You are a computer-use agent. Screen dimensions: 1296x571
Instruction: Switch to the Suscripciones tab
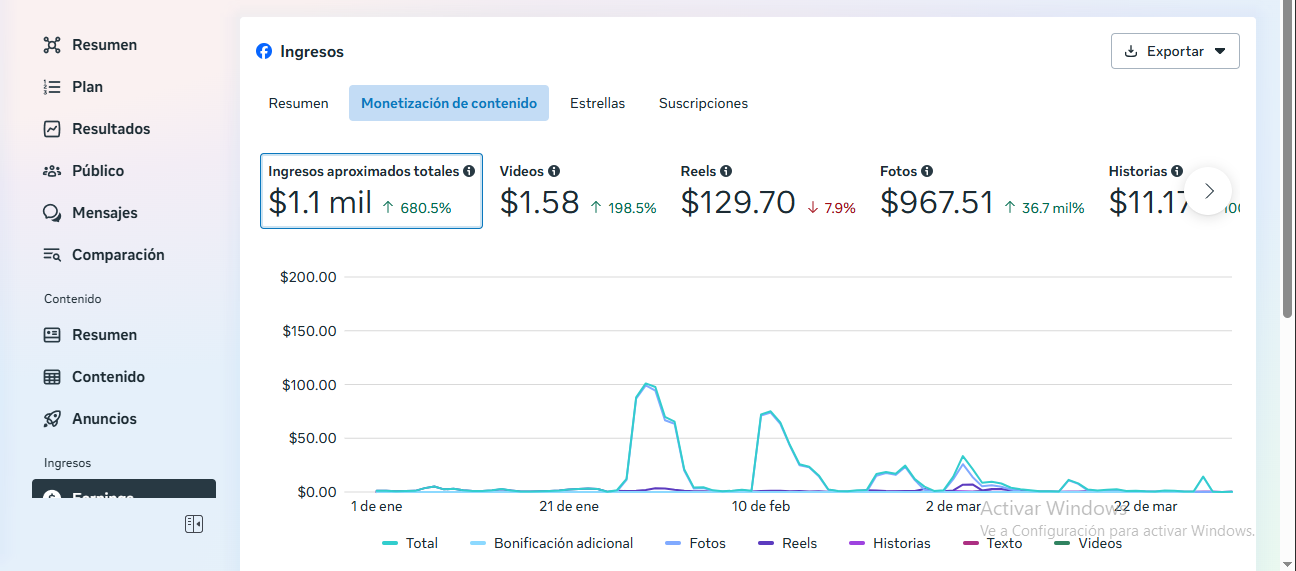pyautogui.click(x=703, y=103)
